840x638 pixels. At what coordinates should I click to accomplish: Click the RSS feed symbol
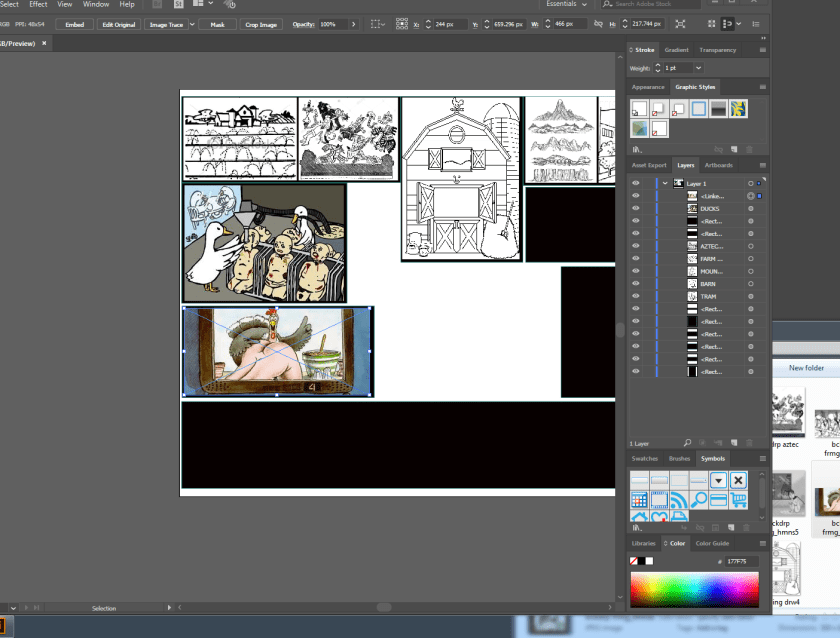pos(679,500)
